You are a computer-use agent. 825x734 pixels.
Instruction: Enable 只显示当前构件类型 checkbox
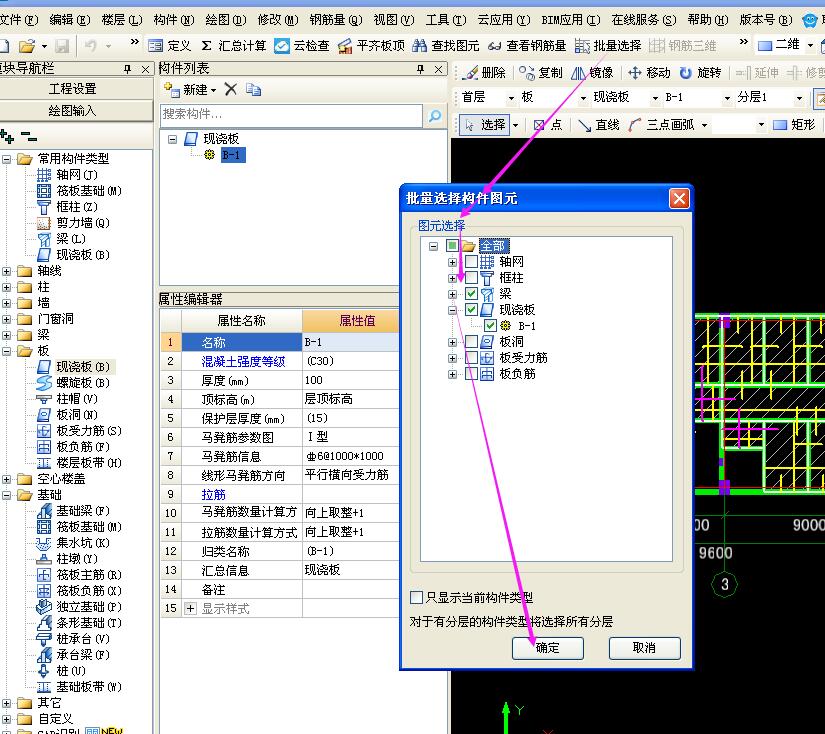click(416, 597)
